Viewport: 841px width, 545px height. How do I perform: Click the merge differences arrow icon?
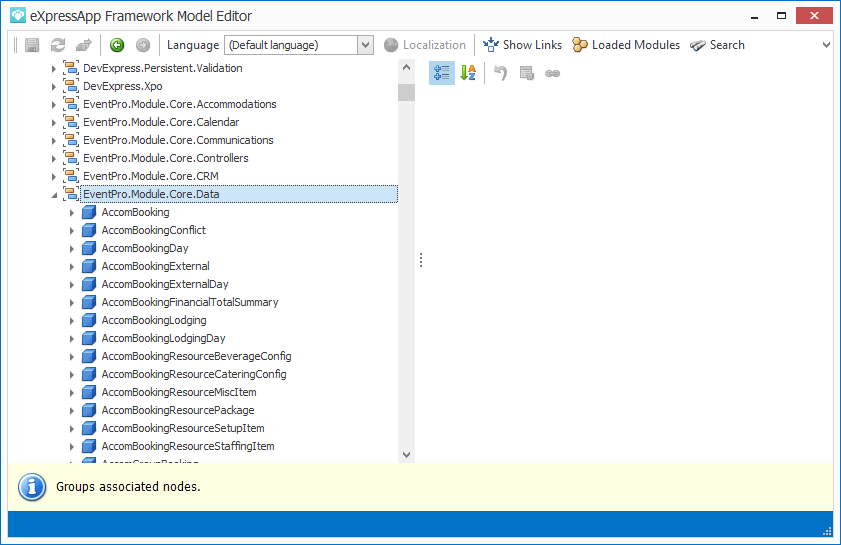tap(84, 45)
